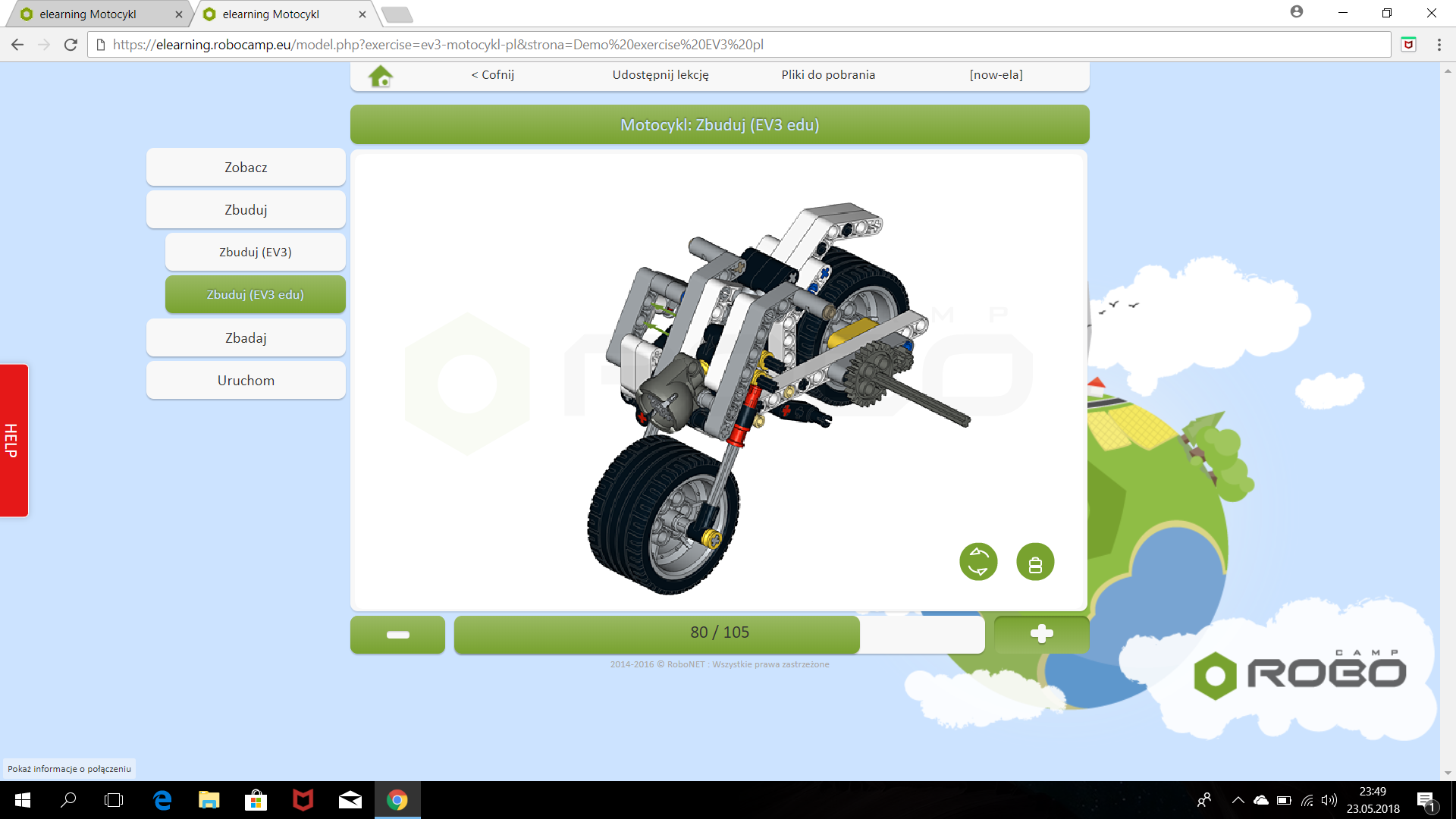
Task: Click the volume speaker tray icon
Action: [1329, 800]
